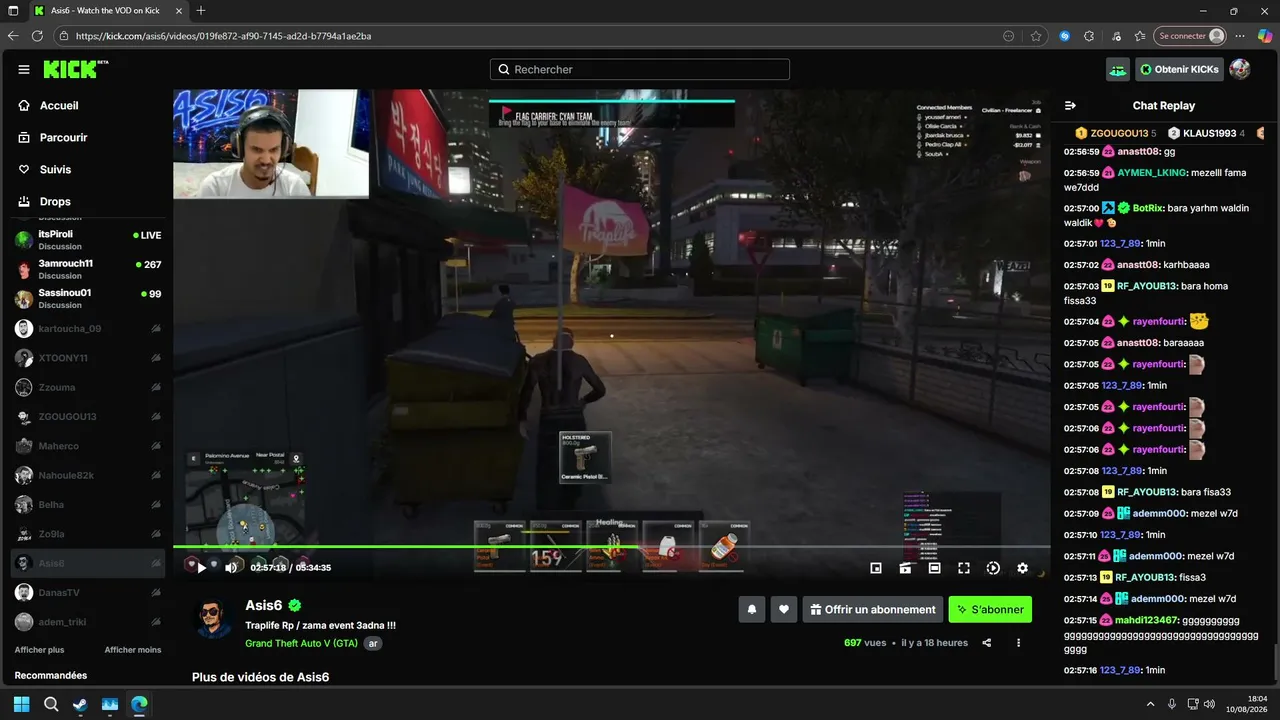This screenshot has width=1280, height=720.
Task: Collapse the Chat Replay panel
Action: point(1070,105)
